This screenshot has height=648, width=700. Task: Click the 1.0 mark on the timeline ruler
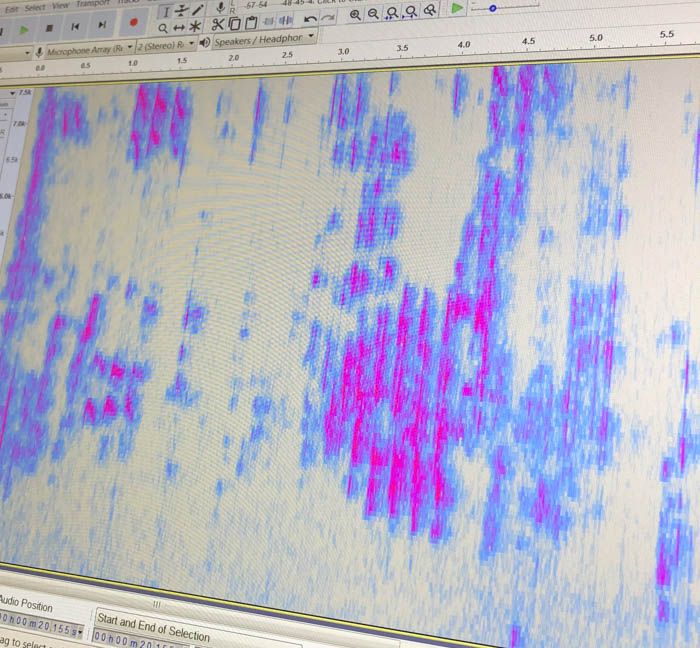133,63
